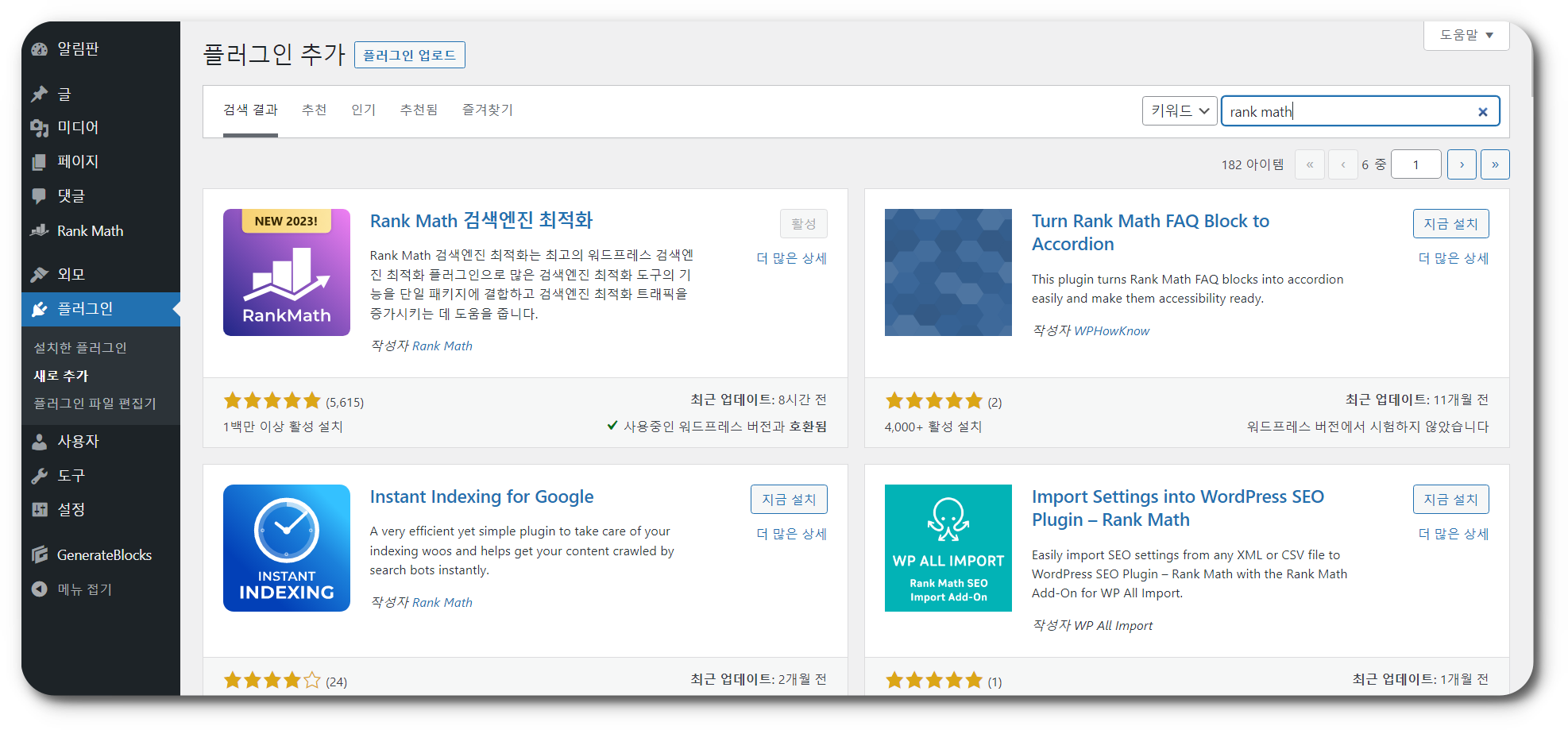1568x730 pixels.
Task: Open the 댓글 comments icon
Action: point(40,195)
